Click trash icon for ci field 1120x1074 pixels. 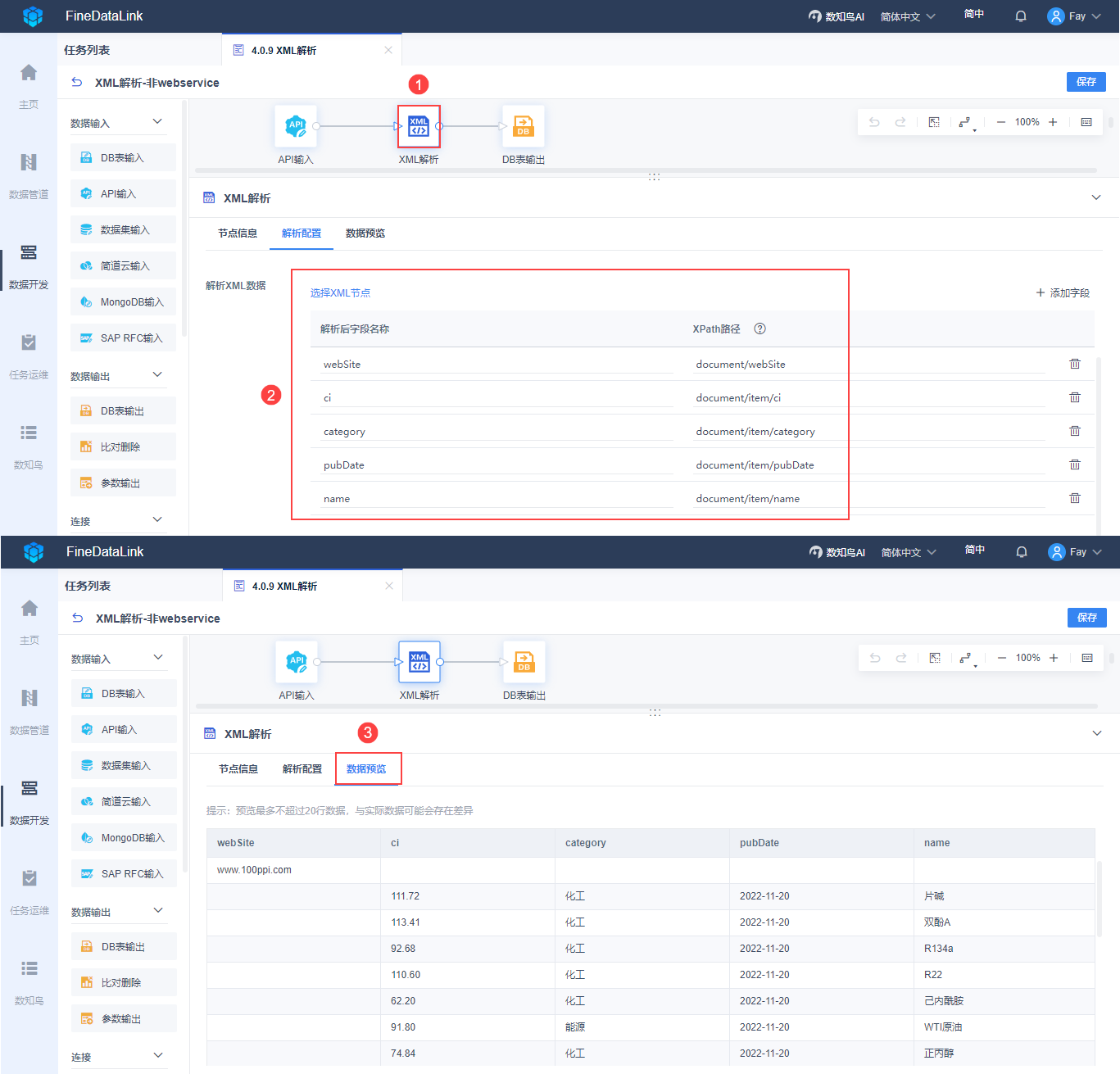[1075, 397]
